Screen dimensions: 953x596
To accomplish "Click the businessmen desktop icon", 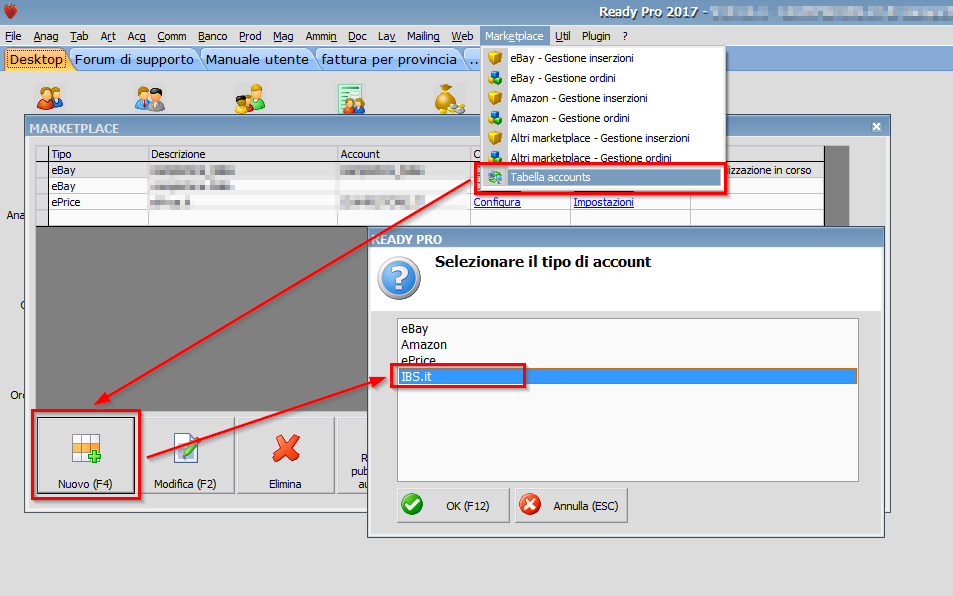I will [x=150, y=98].
